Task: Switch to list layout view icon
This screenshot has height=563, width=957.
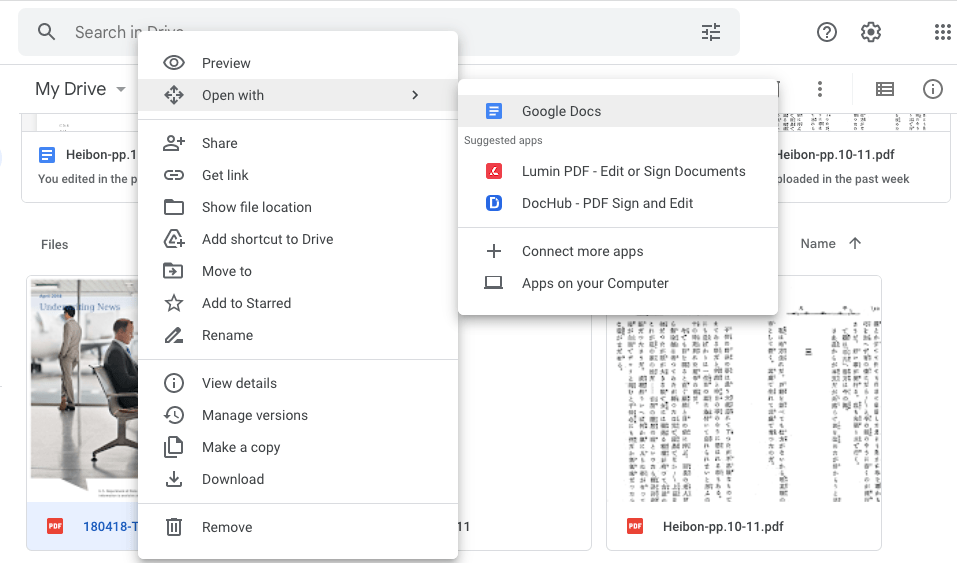Action: [885, 89]
